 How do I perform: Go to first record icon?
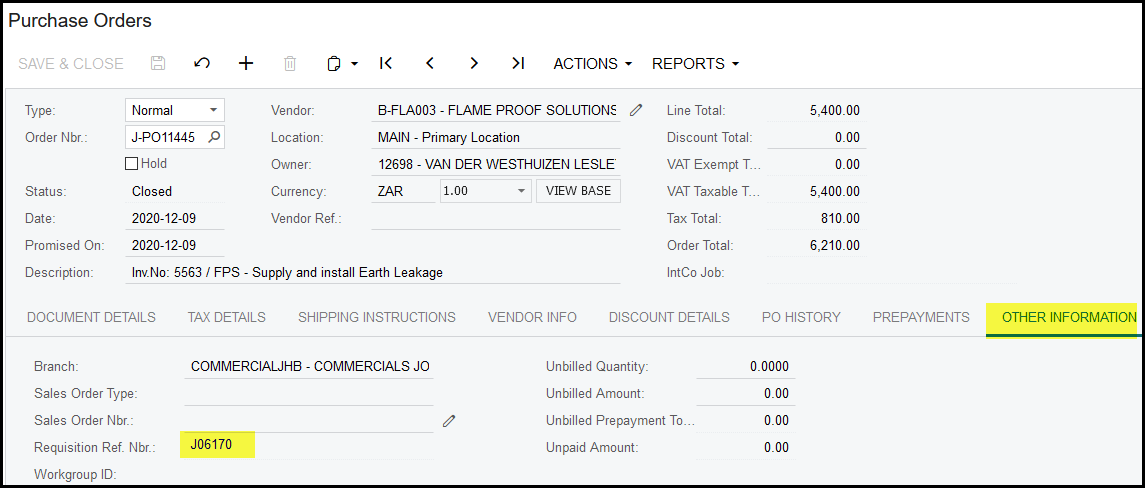click(386, 63)
